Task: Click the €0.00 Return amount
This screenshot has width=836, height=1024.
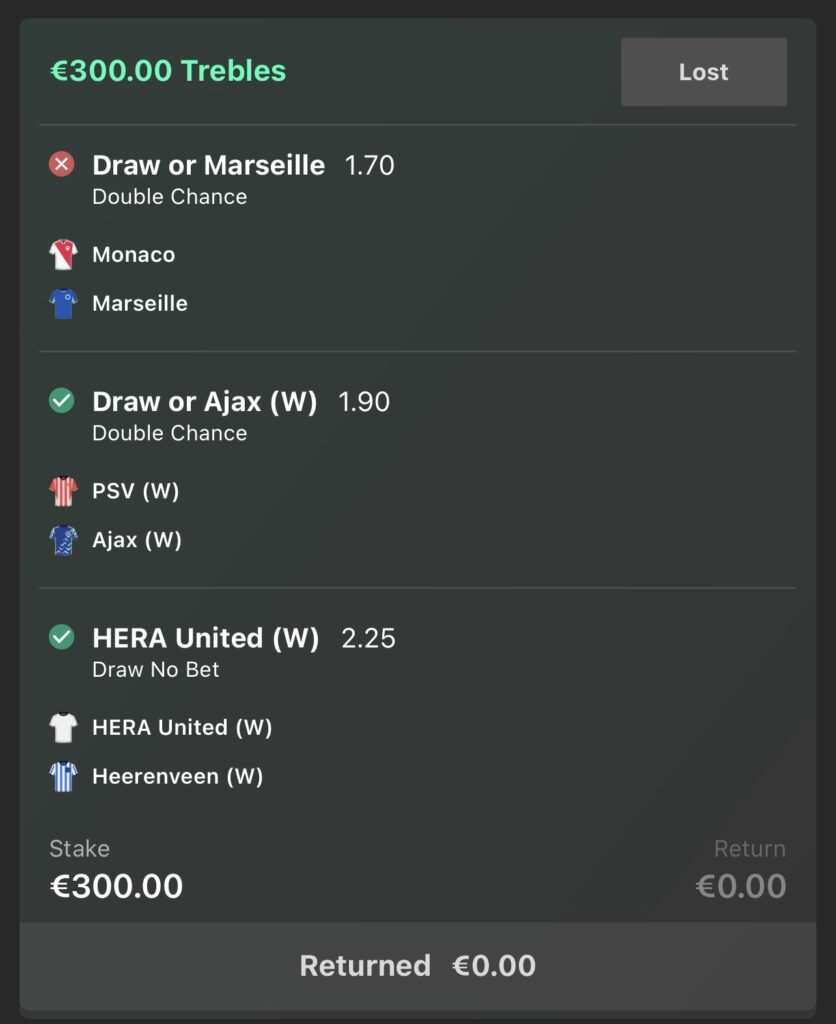Action: pyautogui.click(x=741, y=886)
